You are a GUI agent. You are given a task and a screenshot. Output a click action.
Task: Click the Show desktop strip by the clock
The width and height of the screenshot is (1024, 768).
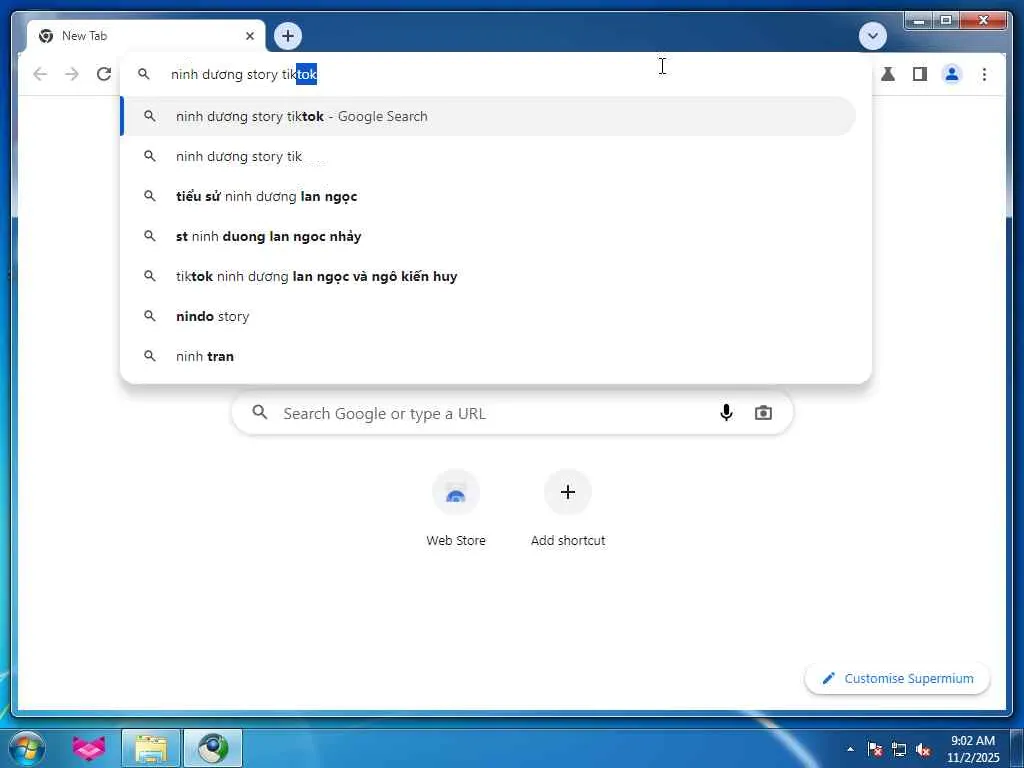click(x=1018, y=748)
